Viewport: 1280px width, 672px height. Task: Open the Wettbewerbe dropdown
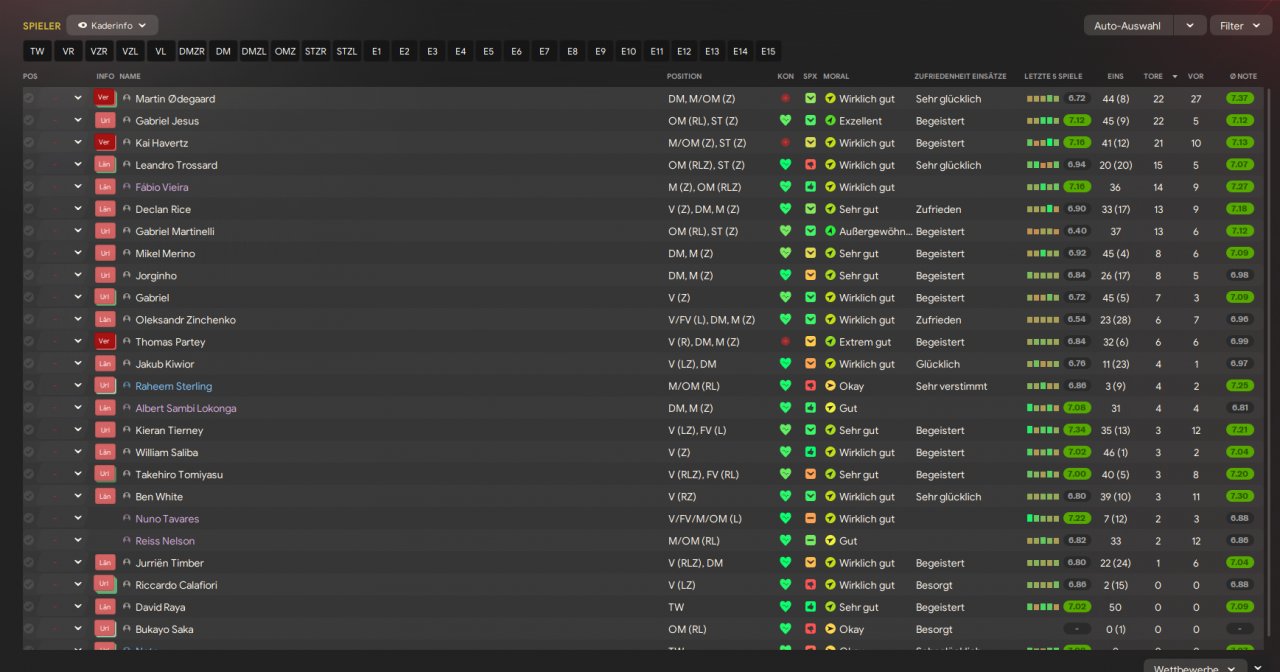coord(1195,667)
